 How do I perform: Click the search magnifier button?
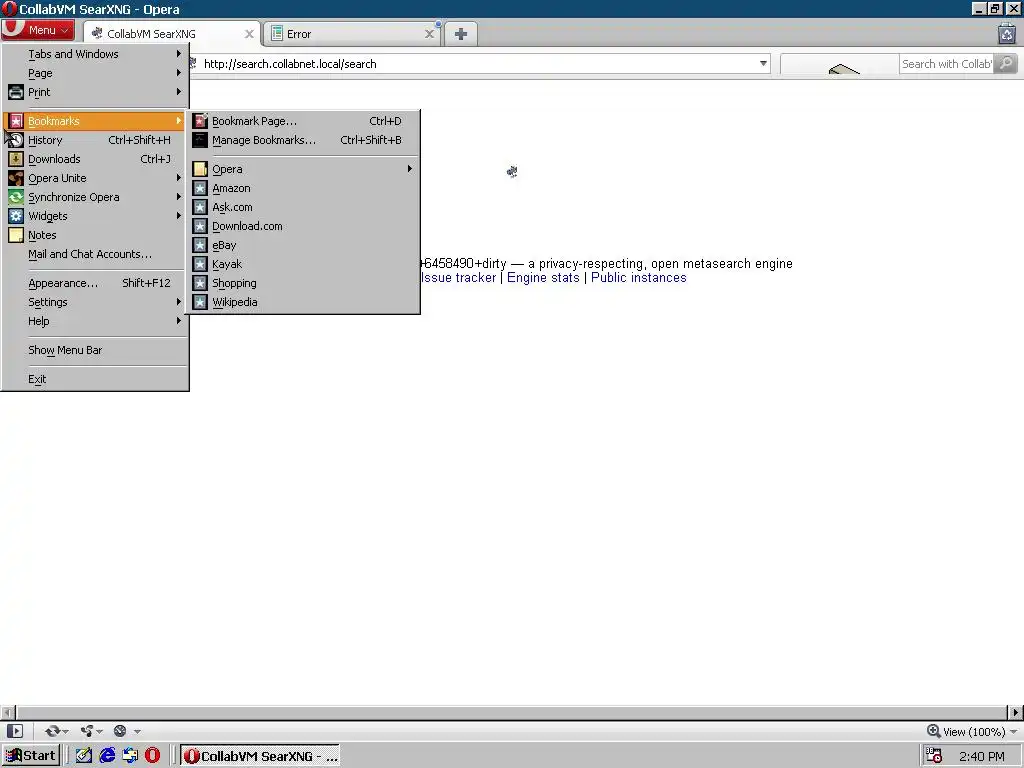coord(1006,63)
